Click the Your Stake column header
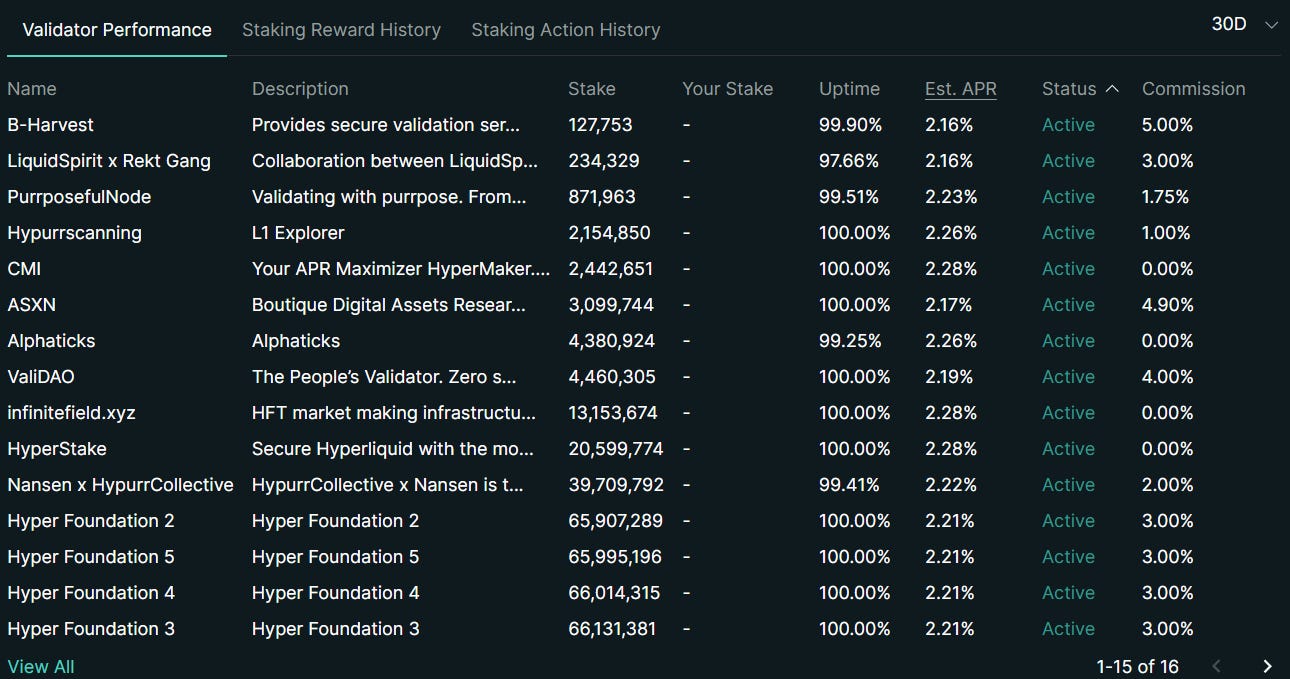 pyautogui.click(x=728, y=89)
